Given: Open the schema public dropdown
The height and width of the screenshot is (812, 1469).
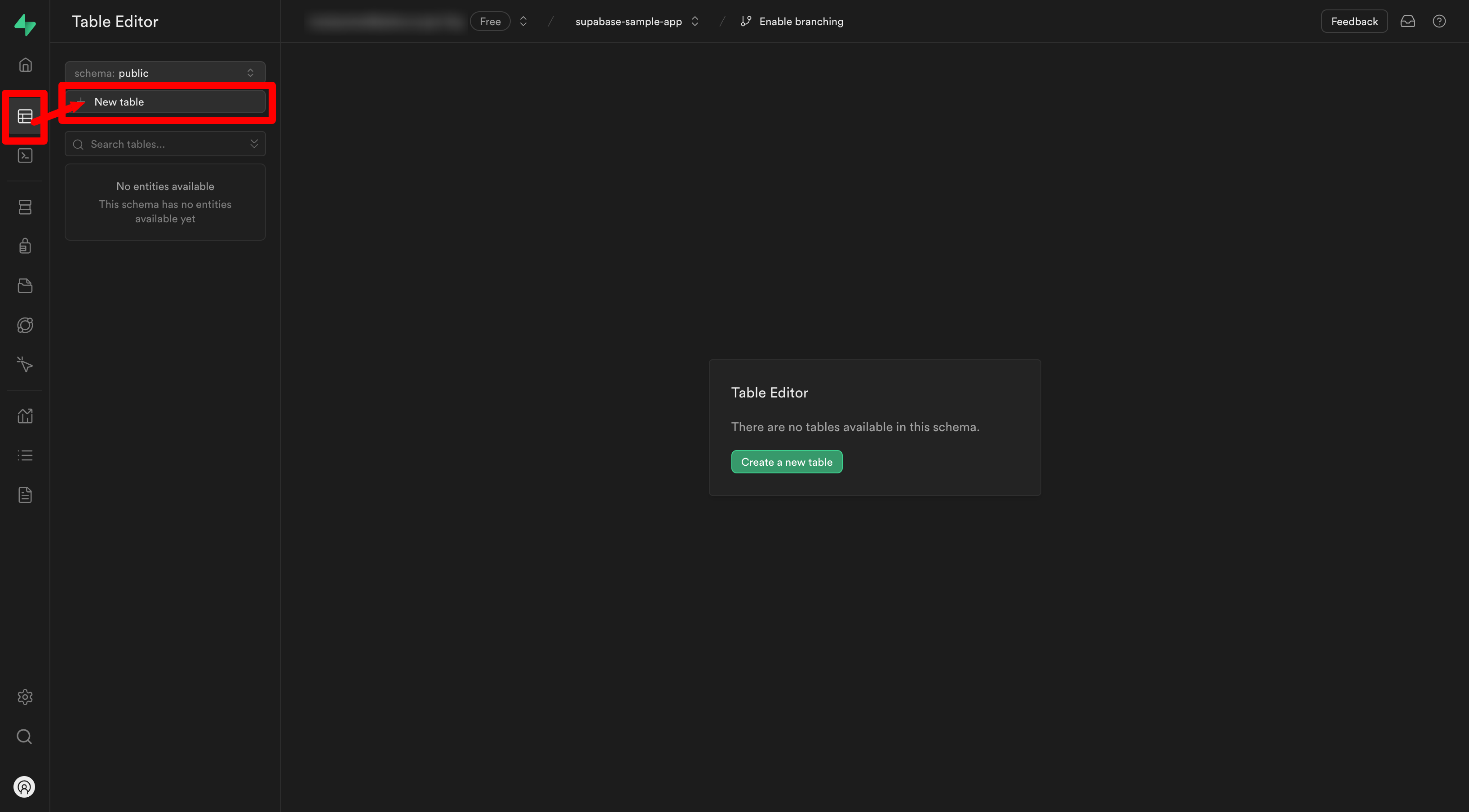Looking at the screenshot, I should (165, 73).
